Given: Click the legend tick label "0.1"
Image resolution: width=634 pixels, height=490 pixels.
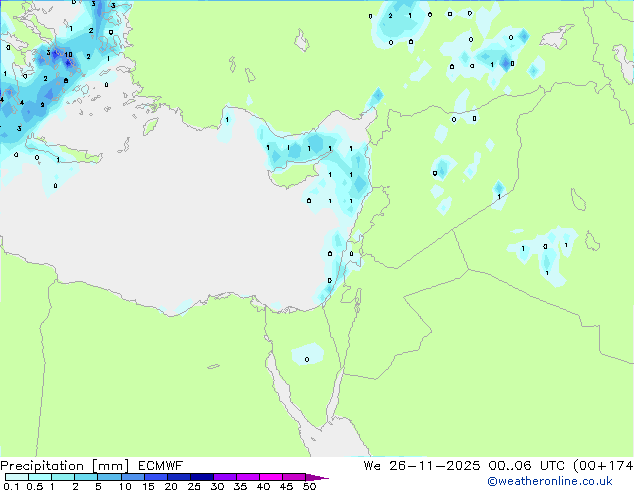Looking at the screenshot, I should (x=11, y=486).
